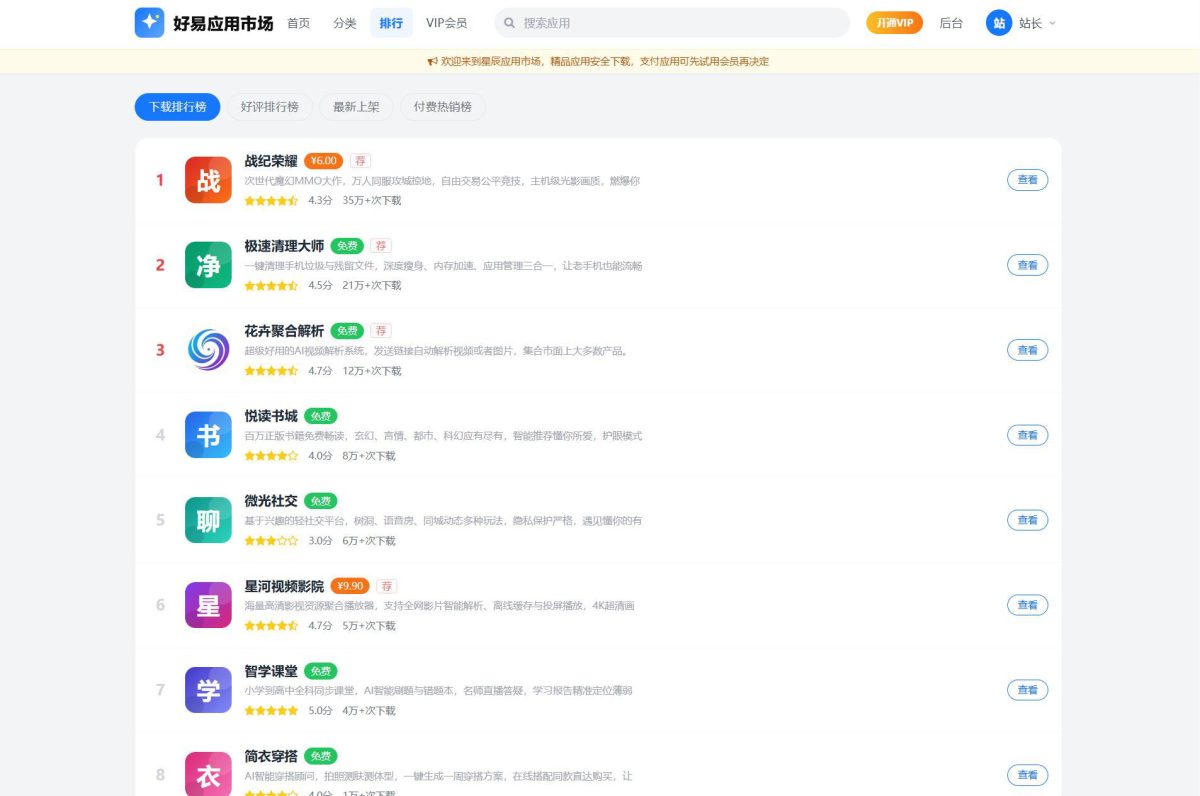
Task: Open the 战纪荣耀 app icon
Action: coord(208,180)
